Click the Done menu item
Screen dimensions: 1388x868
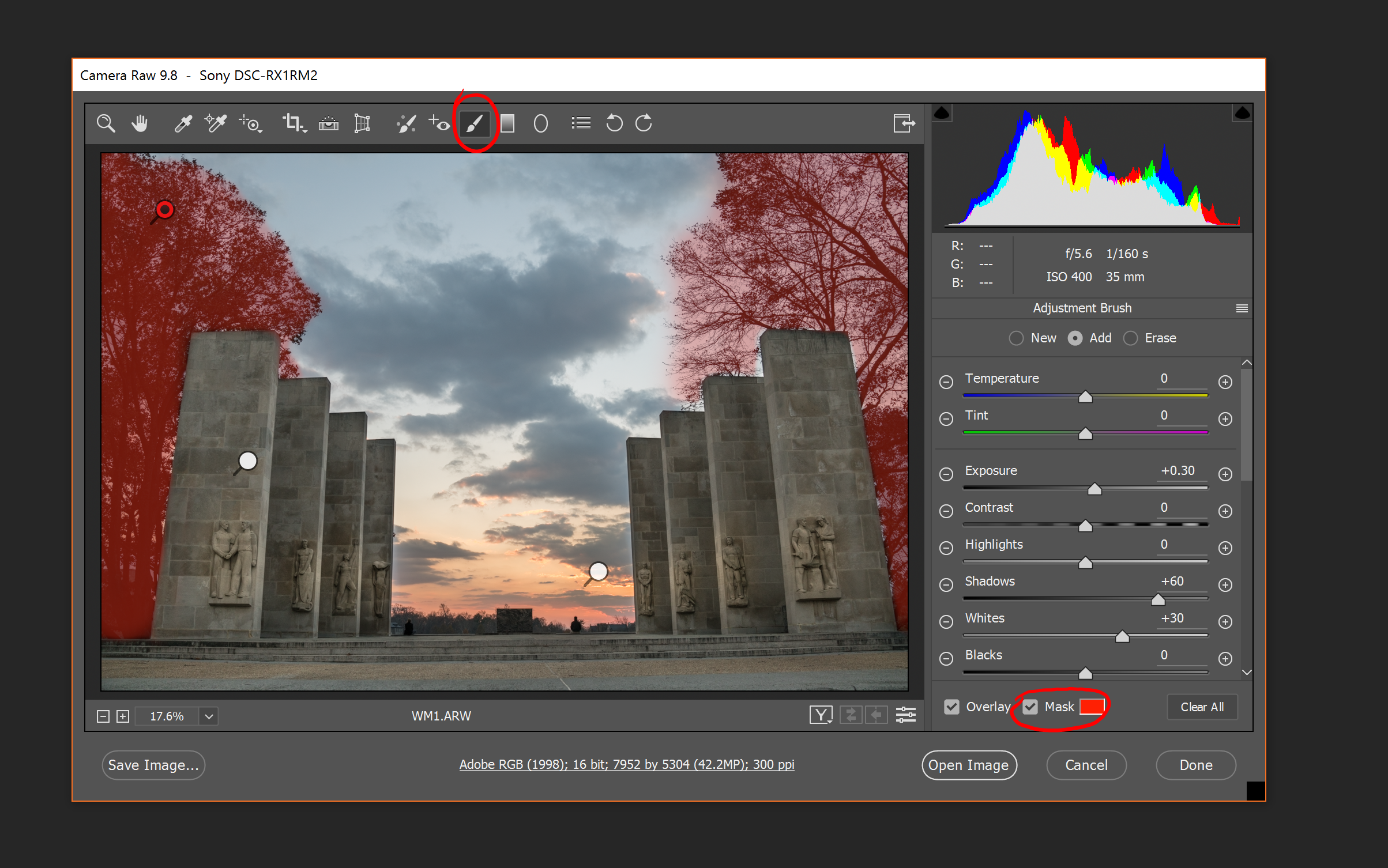(1197, 765)
